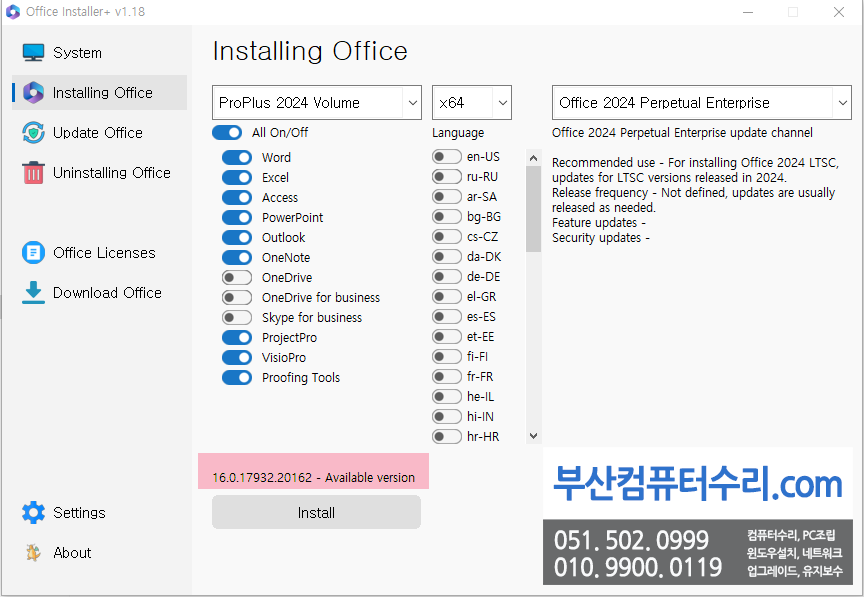
Task: Turn on bg-BG language switch
Action: tap(447, 217)
